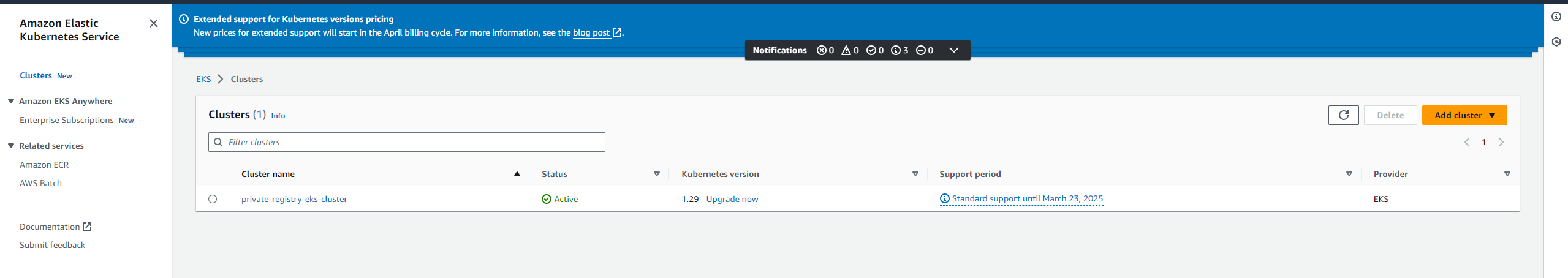
Task: Sort the Kubernetes version column
Action: click(915, 174)
